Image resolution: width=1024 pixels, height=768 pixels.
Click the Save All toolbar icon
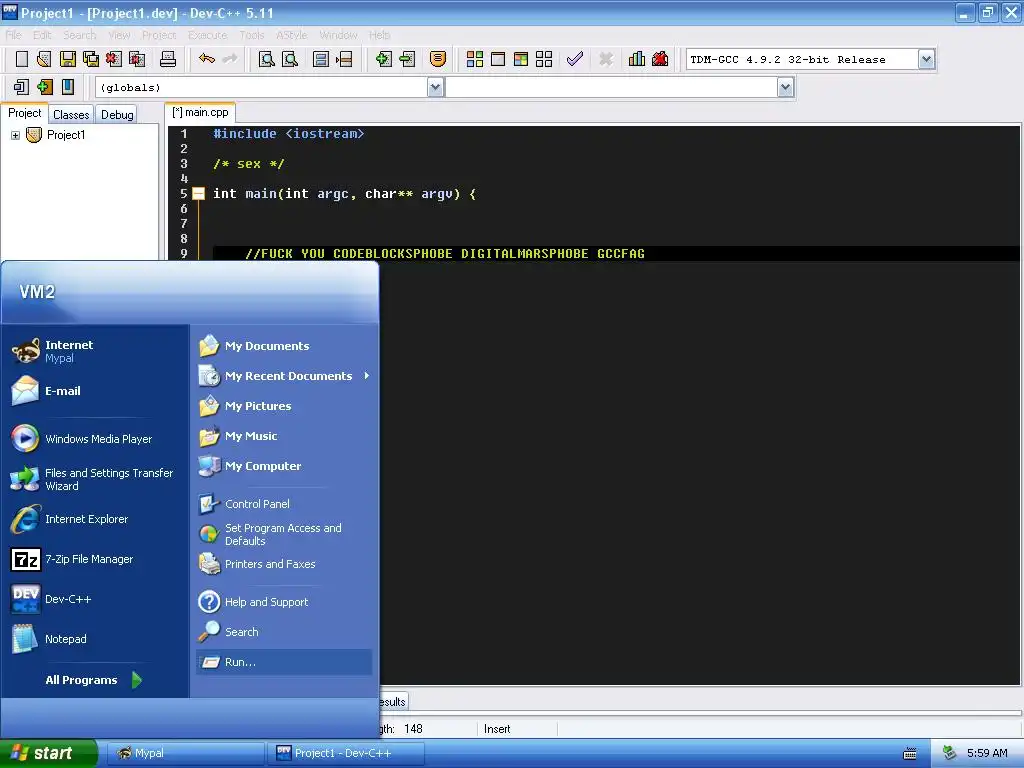coord(91,59)
